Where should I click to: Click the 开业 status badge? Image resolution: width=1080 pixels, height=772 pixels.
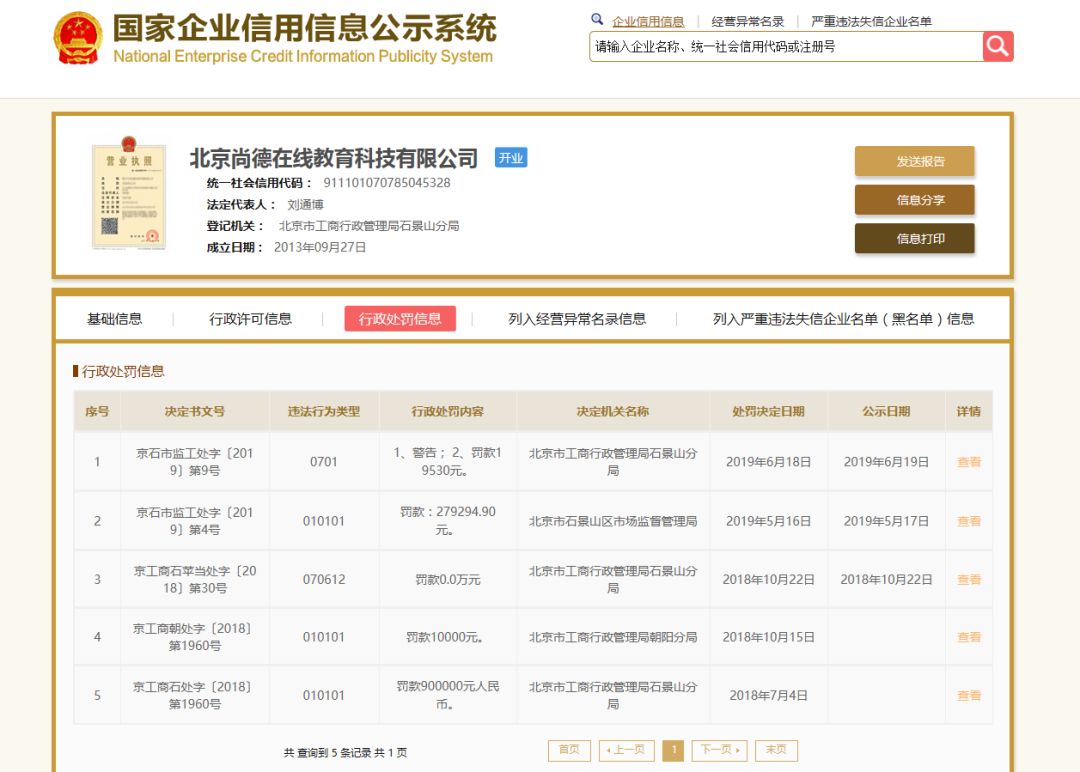pos(511,158)
